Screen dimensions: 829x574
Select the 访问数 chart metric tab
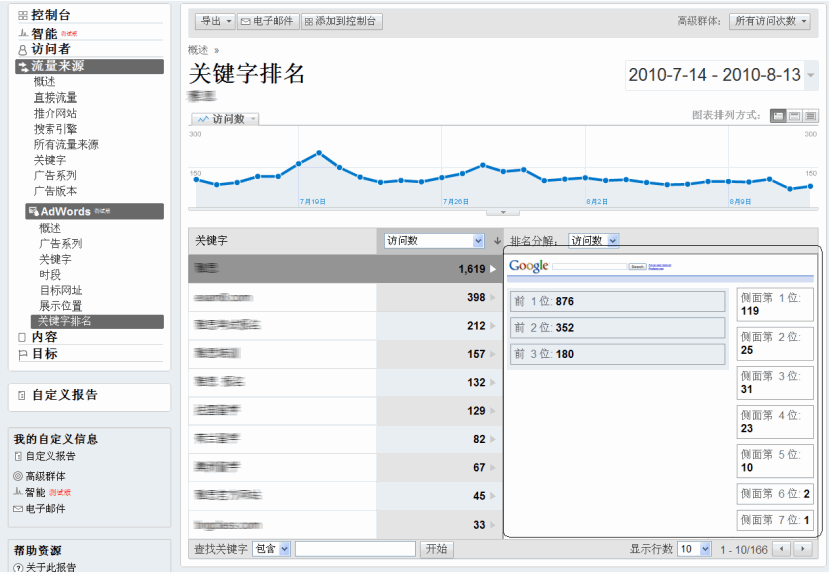coord(227,118)
